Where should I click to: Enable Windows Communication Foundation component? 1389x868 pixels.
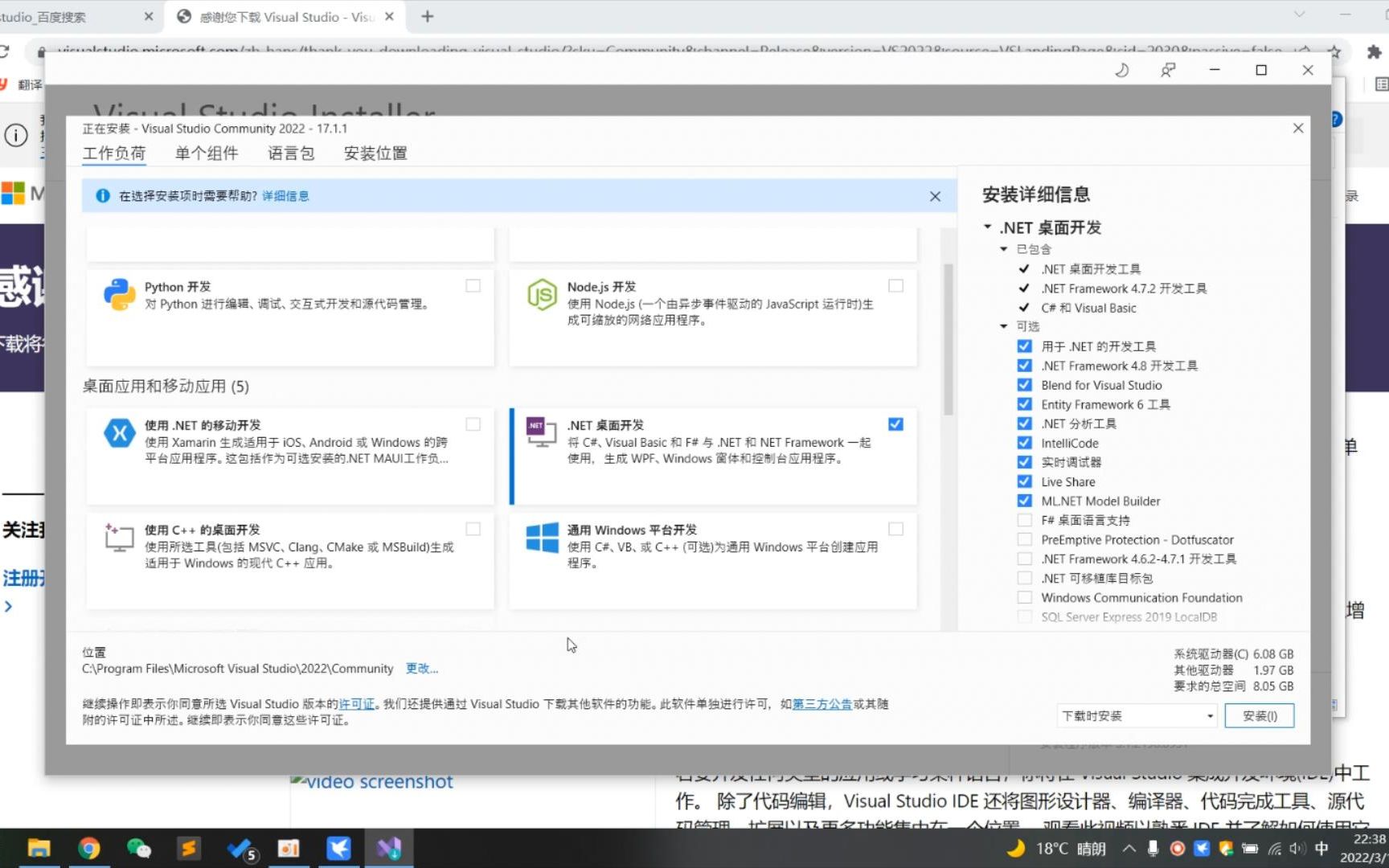[x=1024, y=597]
